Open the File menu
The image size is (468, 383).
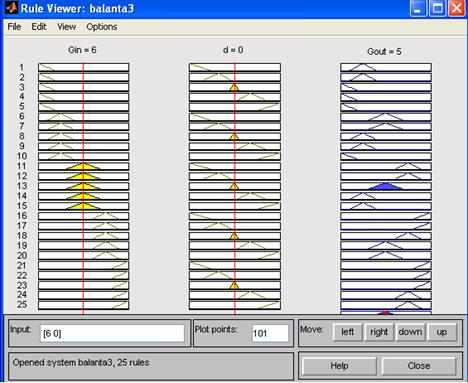(14, 27)
